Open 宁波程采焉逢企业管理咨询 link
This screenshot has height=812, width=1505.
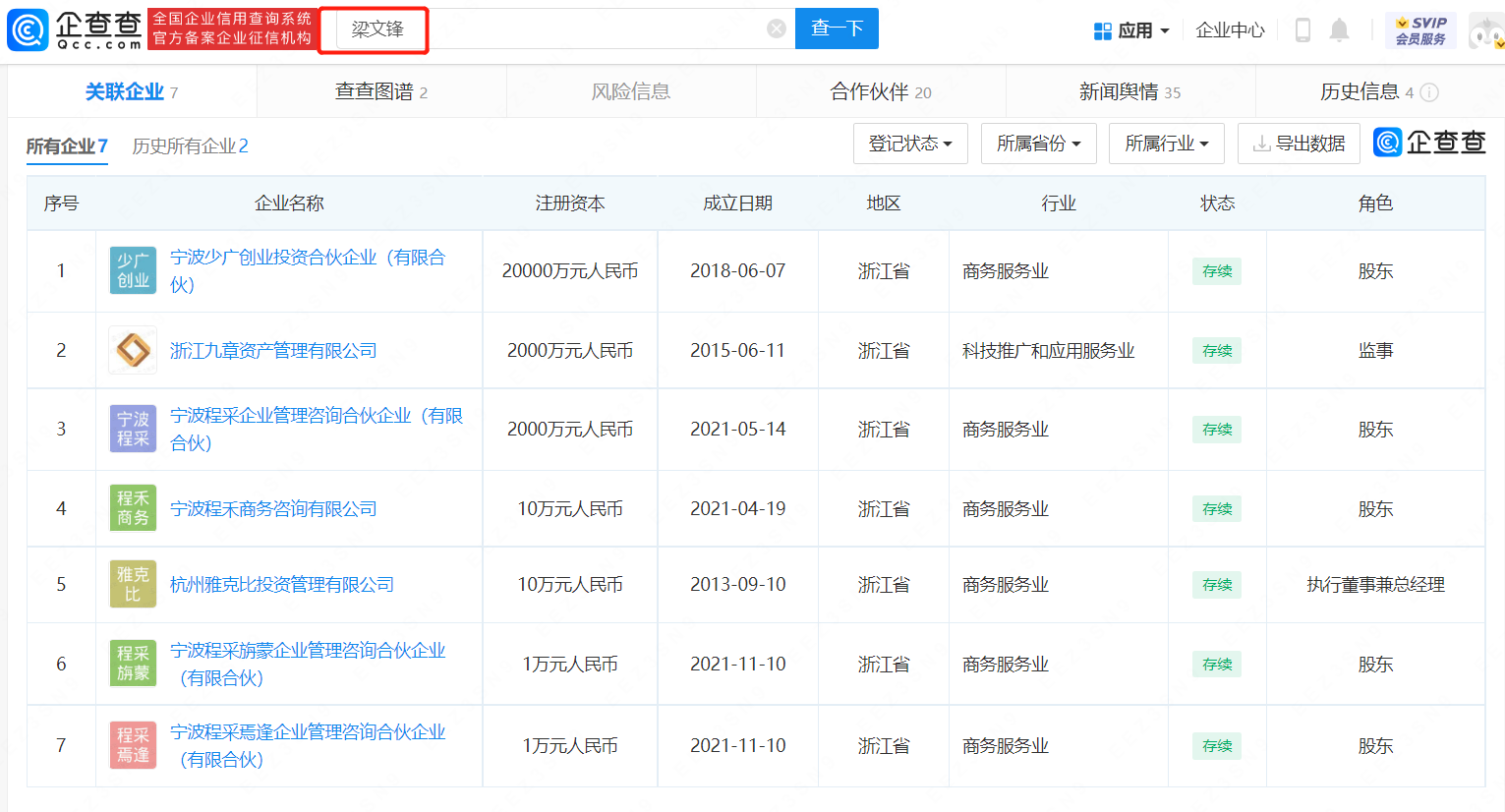308,745
